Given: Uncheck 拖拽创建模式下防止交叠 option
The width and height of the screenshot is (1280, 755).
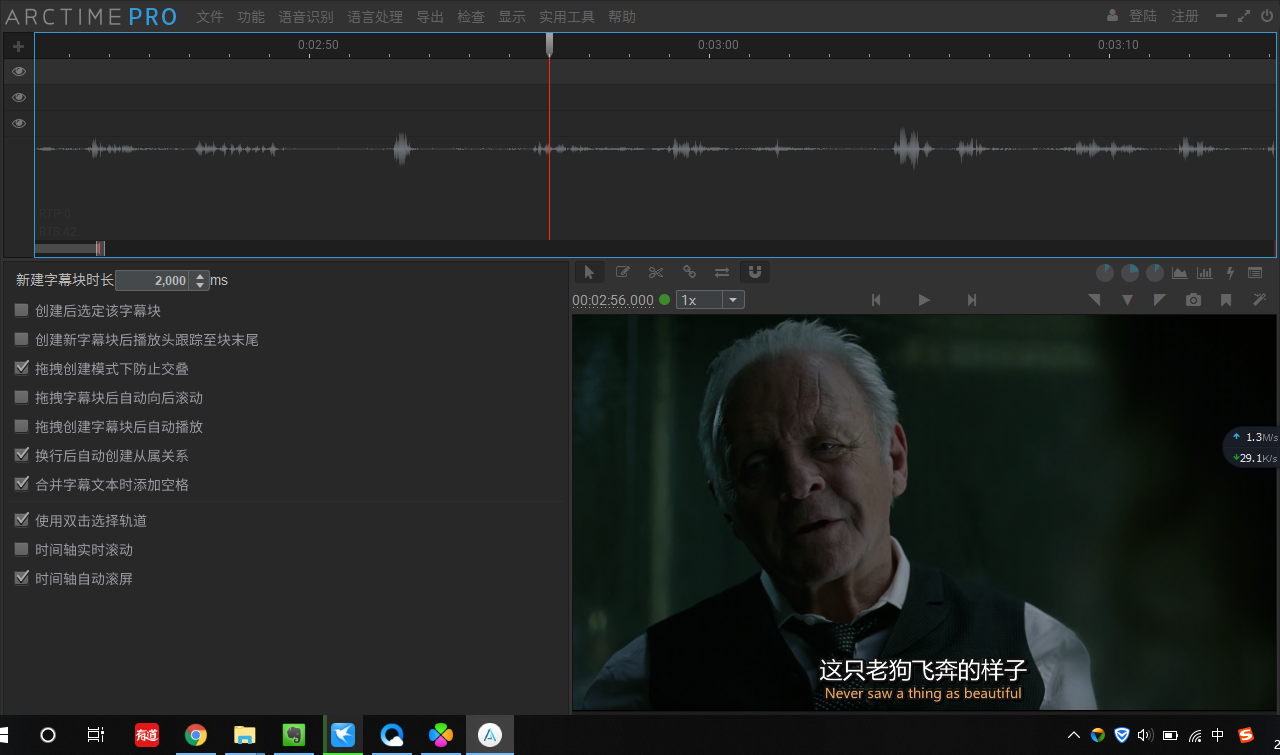Looking at the screenshot, I should click(x=22, y=369).
